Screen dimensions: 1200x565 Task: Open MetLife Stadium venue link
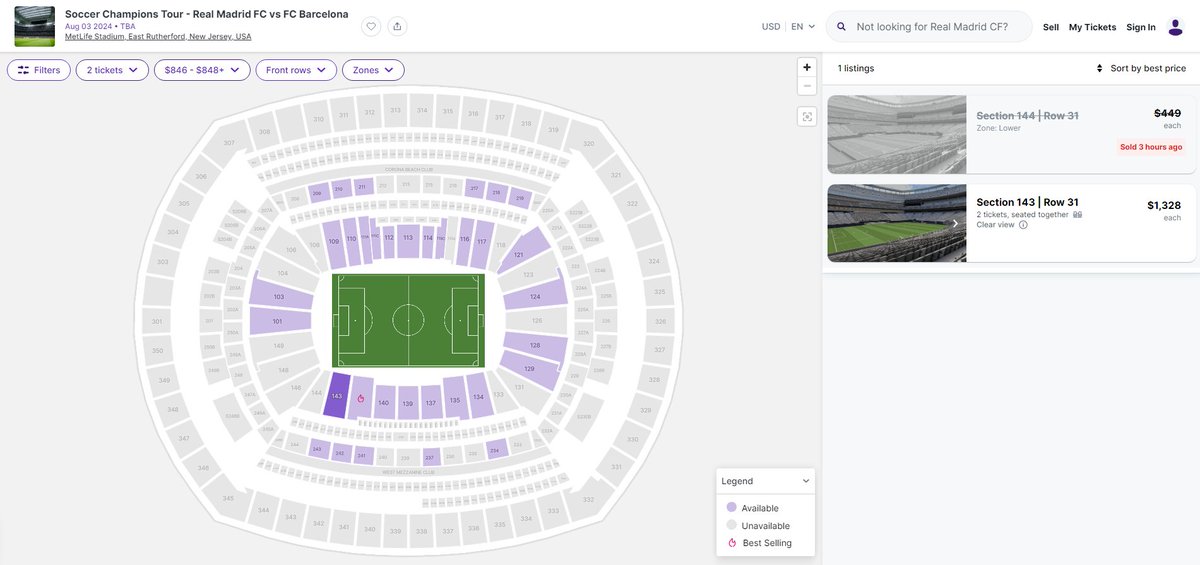[158, 36]
